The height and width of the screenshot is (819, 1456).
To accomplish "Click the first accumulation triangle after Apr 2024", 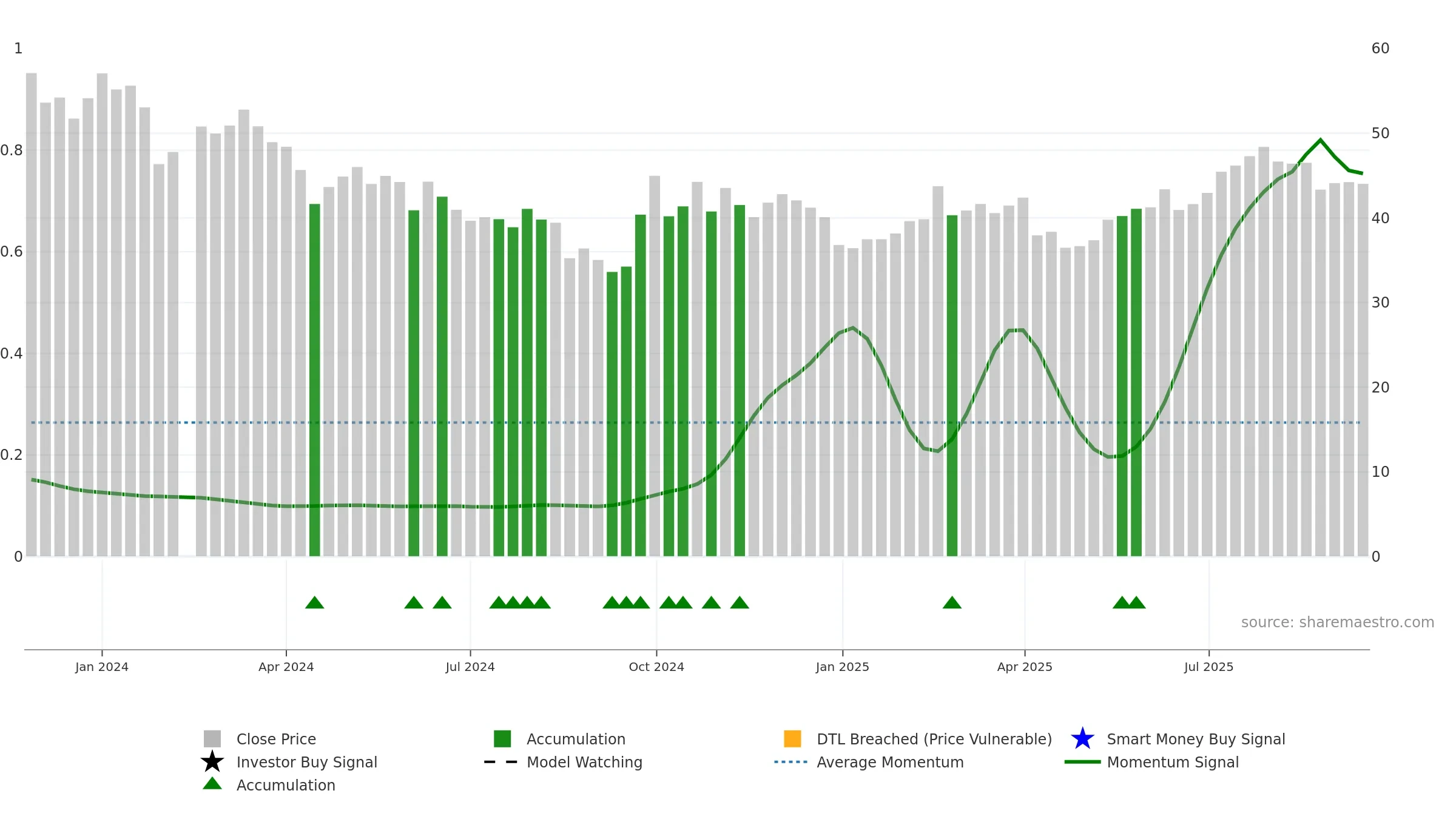I will pyautogui.click(x=314, y=602).
